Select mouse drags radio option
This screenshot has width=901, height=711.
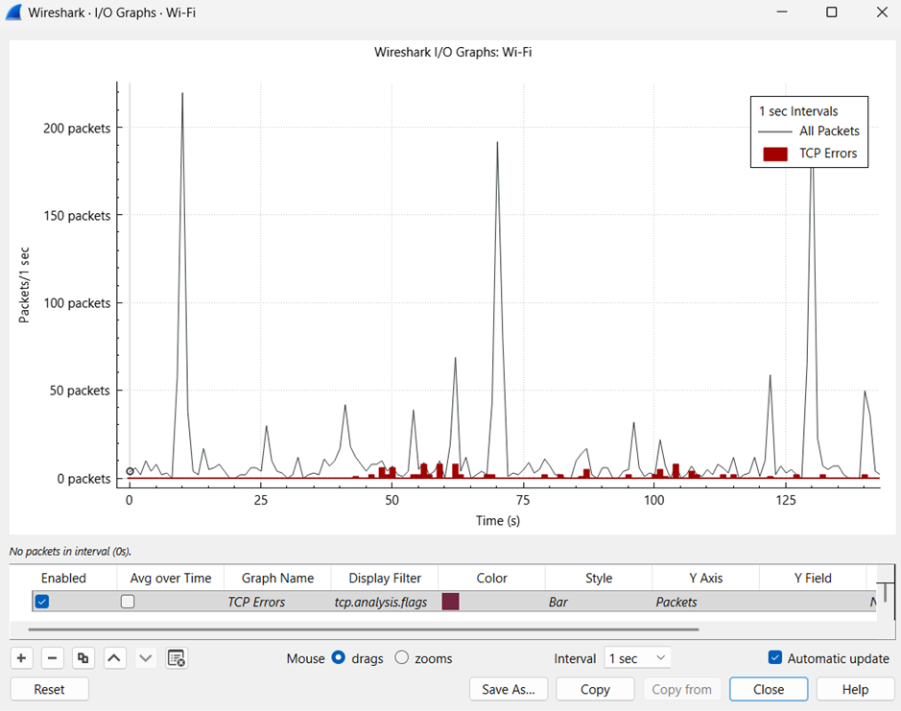338,658
